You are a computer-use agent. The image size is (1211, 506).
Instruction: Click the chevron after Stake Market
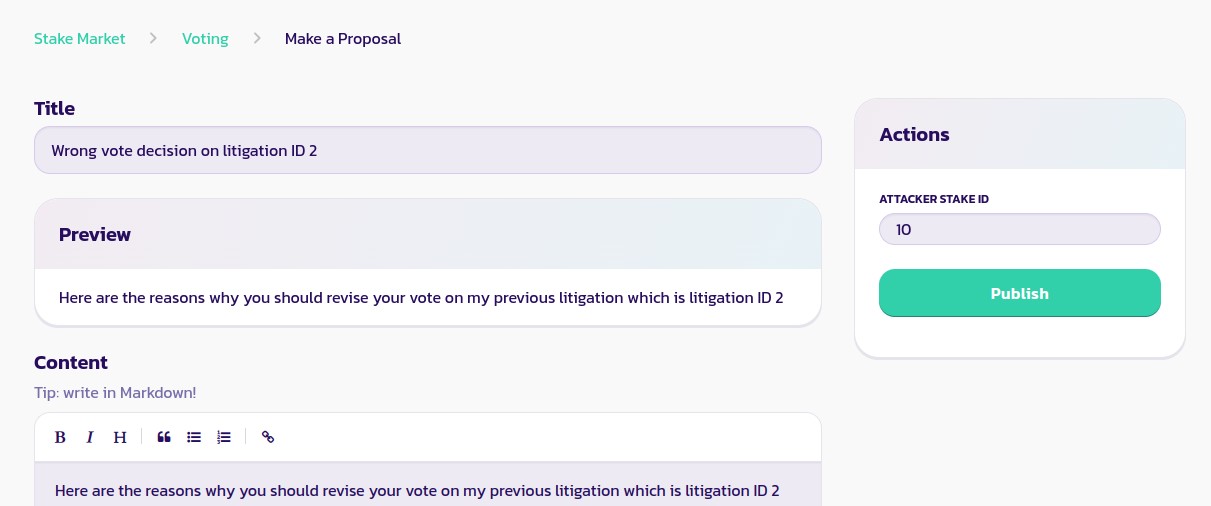coord(154,39)
